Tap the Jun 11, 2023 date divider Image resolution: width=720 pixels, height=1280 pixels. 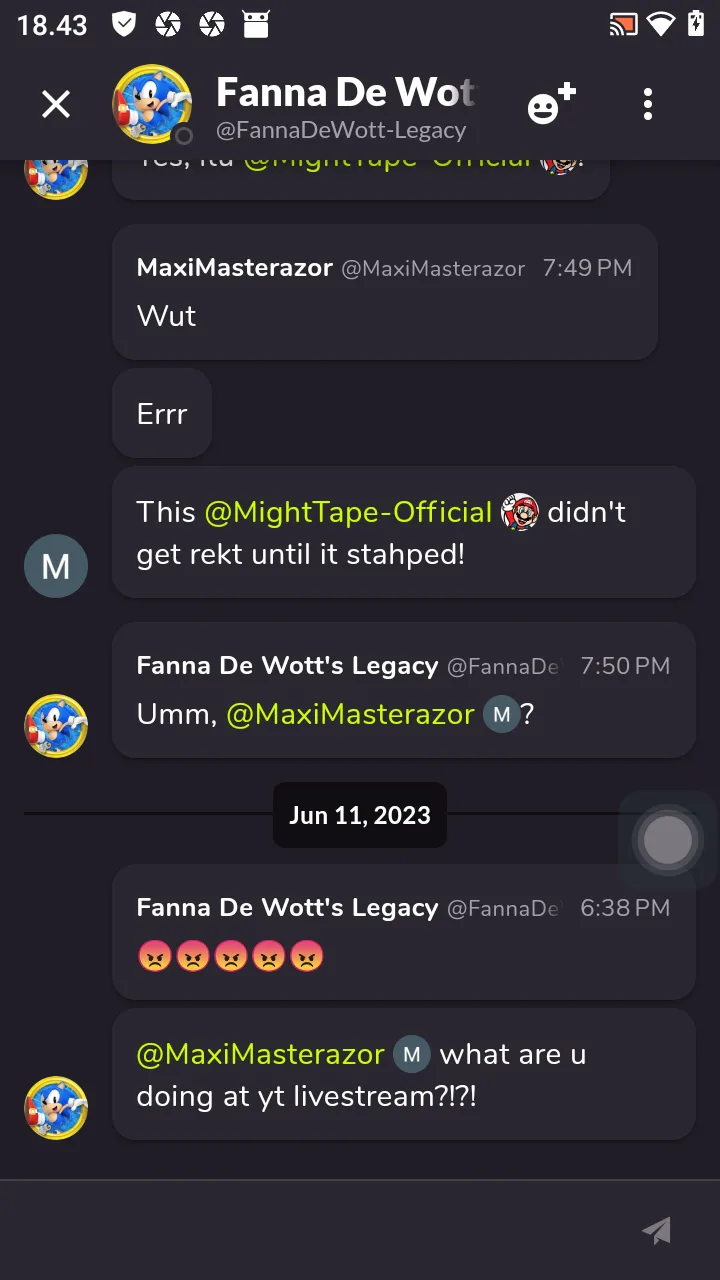(x=360, y=815)
